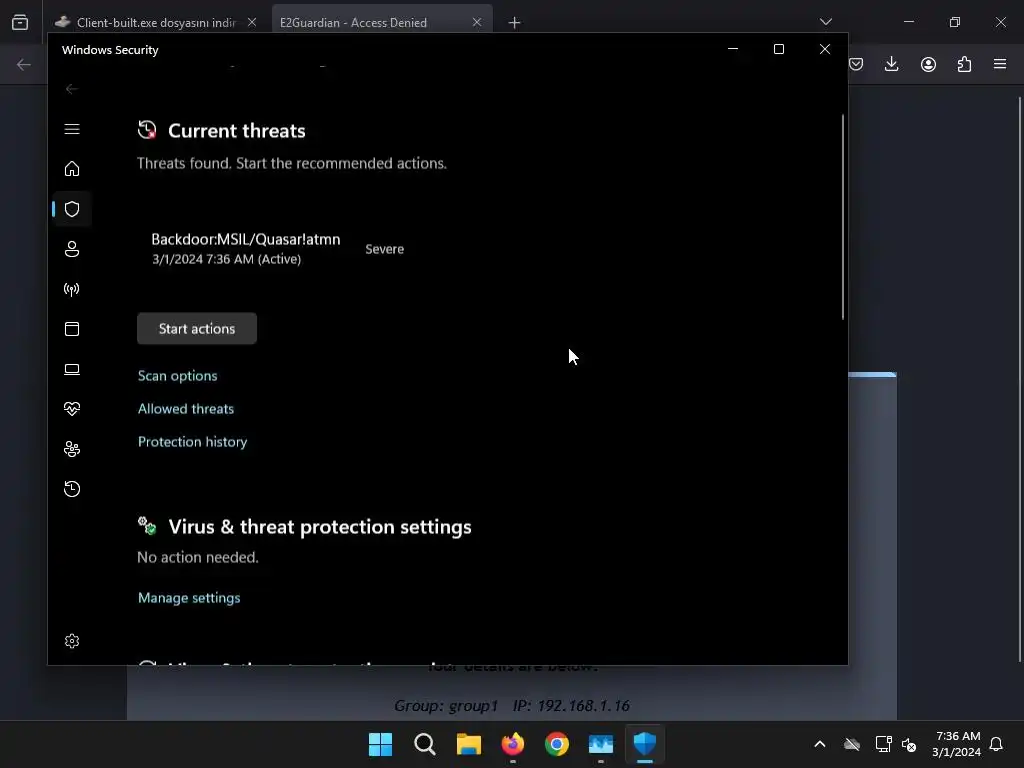The width and height of the screenshot is (1024, 768).
Task: Open Windows Start menu
Action: pyautogui.click(x=380, y=744)
